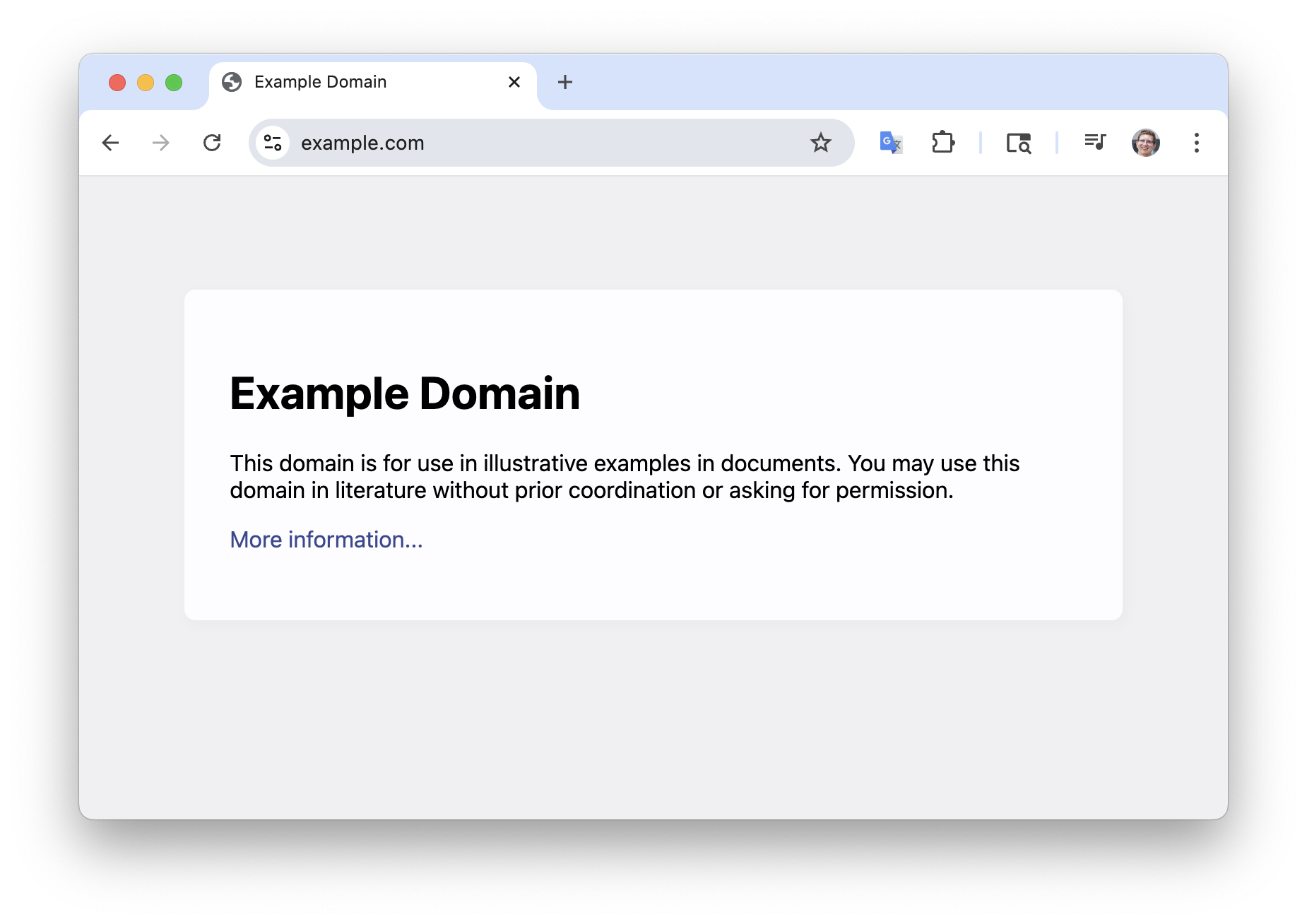
Task: Close the Example Domain tab
Action: [514, 82]
